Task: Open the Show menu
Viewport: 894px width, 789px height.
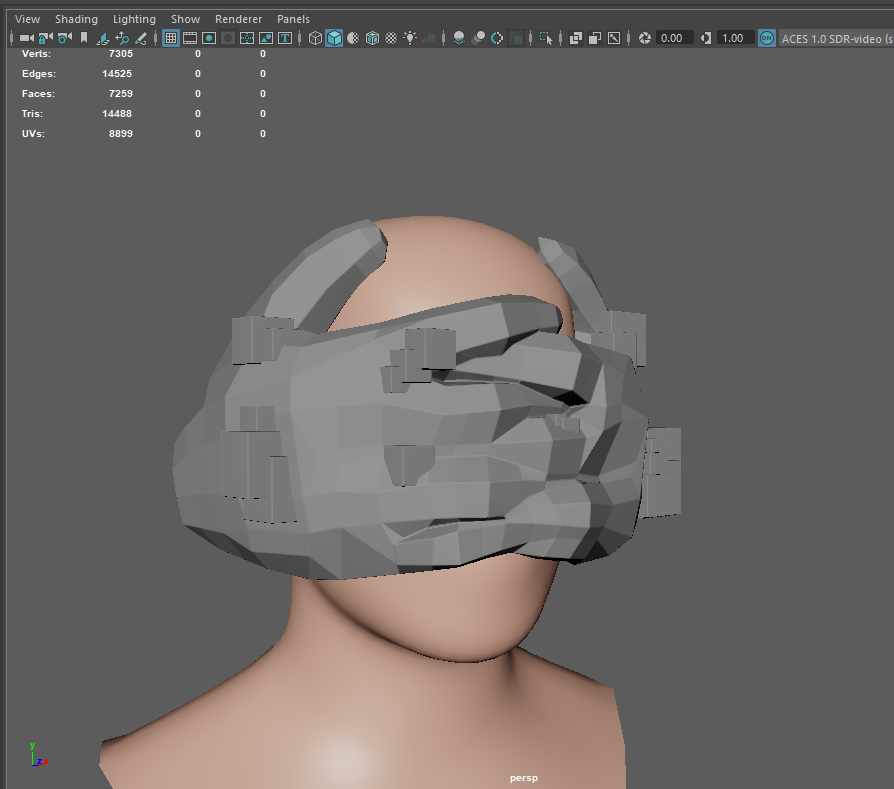Action: (185, 19)
